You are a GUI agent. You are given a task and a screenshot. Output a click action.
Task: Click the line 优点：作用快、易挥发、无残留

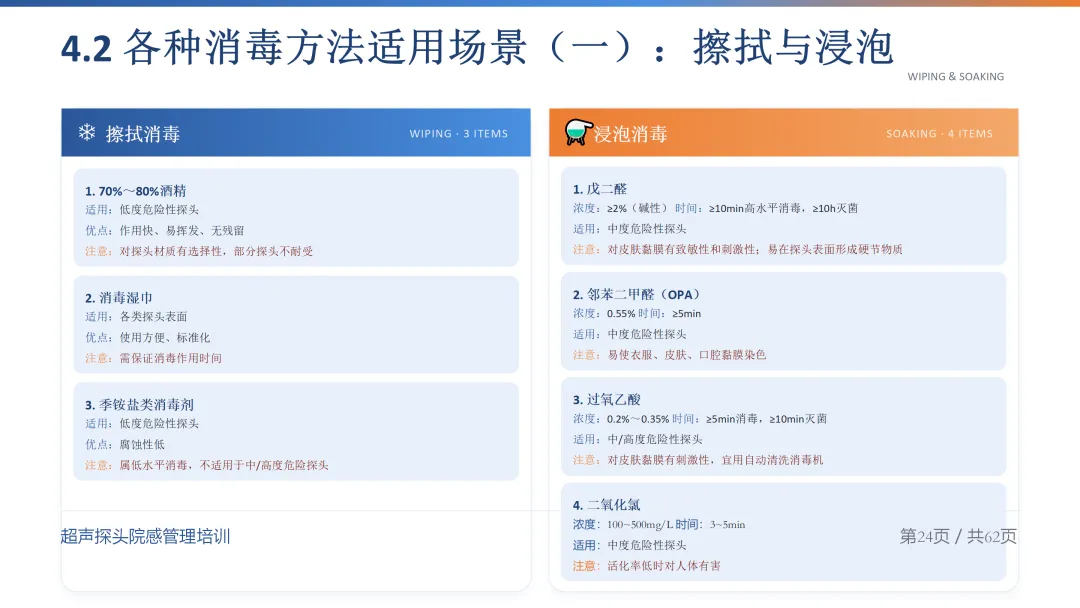coord(165,230)
